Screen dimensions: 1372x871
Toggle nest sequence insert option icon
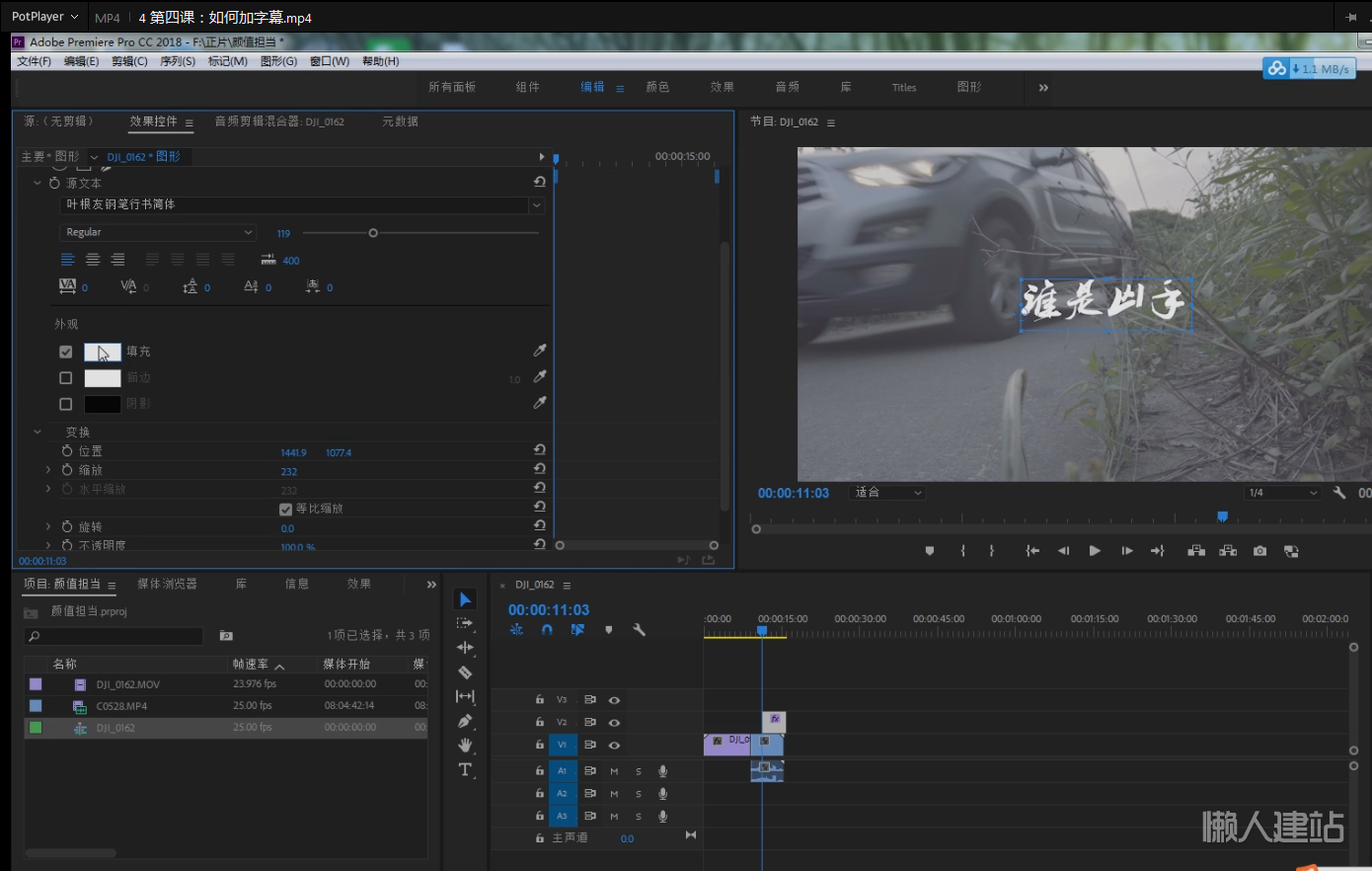pyautogui.click(x=516, y=630)
